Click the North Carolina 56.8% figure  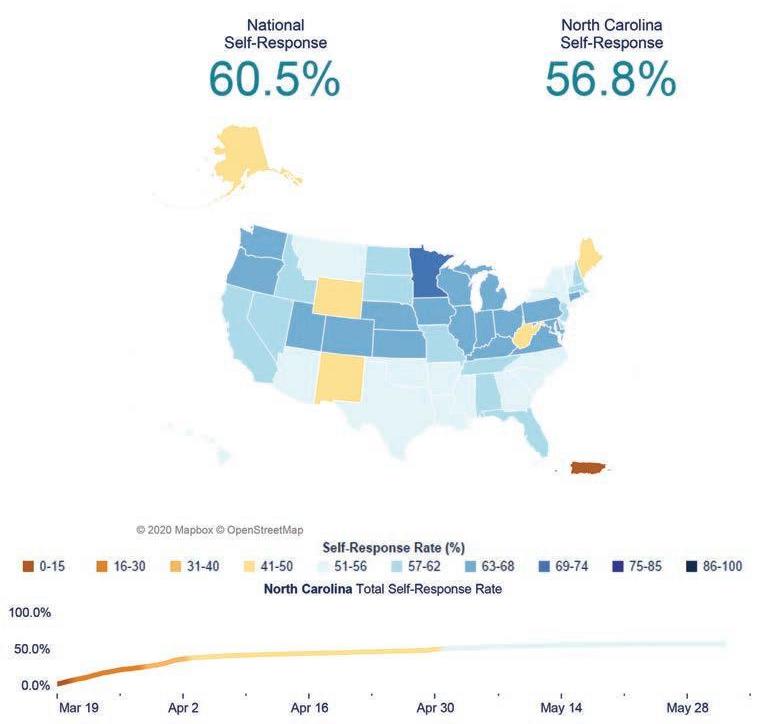(x=611, y=79)
